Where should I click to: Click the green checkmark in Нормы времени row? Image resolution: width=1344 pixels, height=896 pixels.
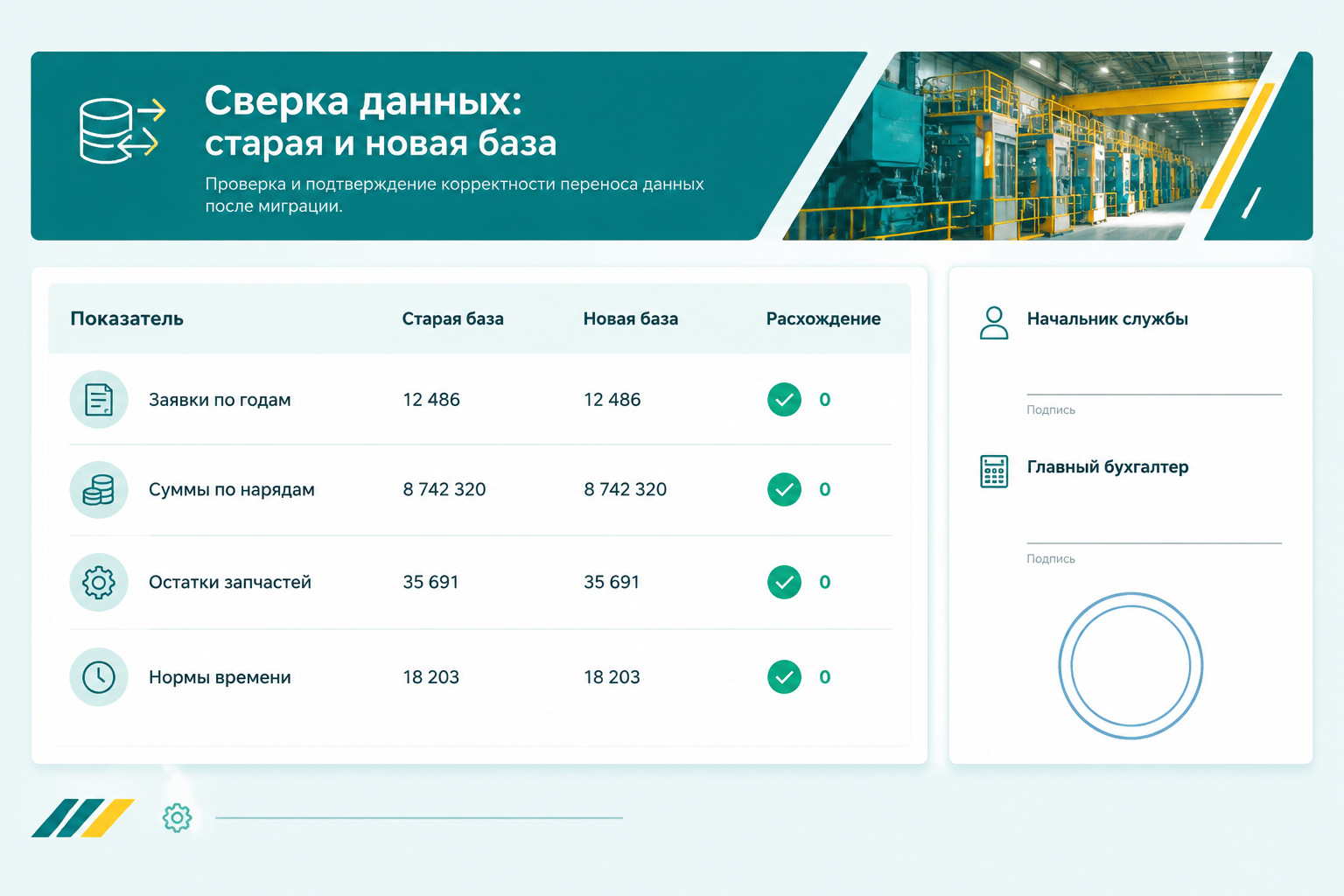coord(784,677)
